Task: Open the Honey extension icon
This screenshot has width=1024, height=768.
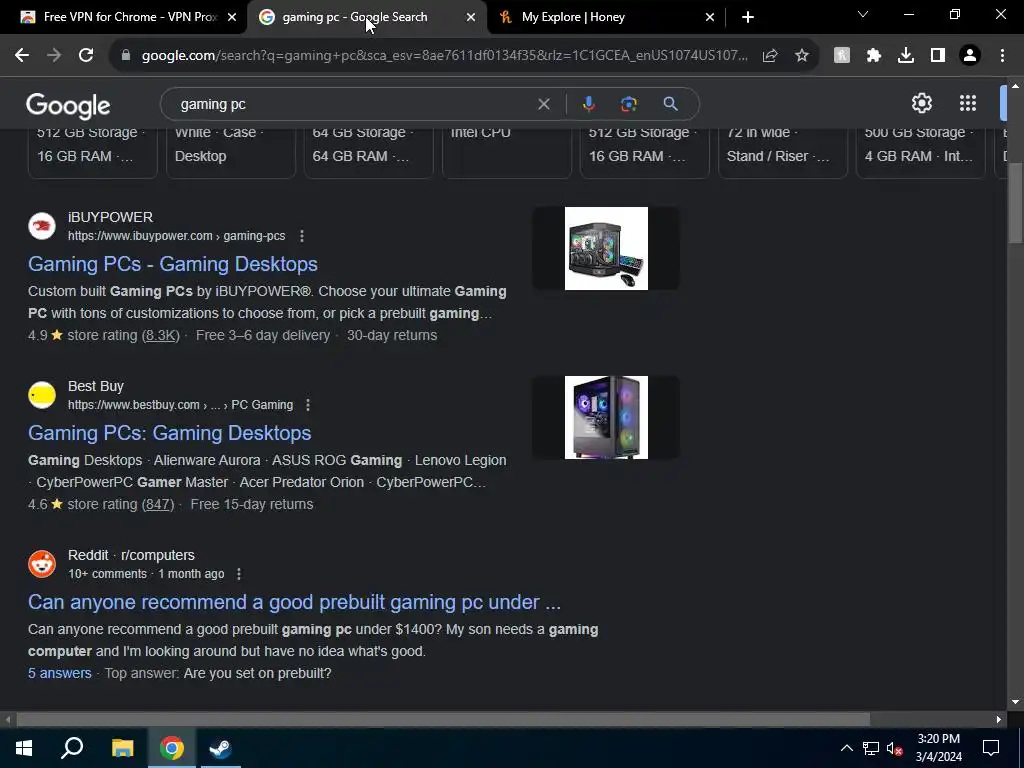Action: point(842,56)
